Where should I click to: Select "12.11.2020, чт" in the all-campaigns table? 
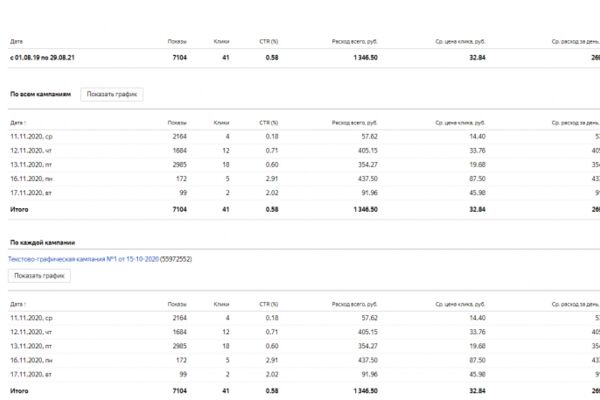click(31, 151)
